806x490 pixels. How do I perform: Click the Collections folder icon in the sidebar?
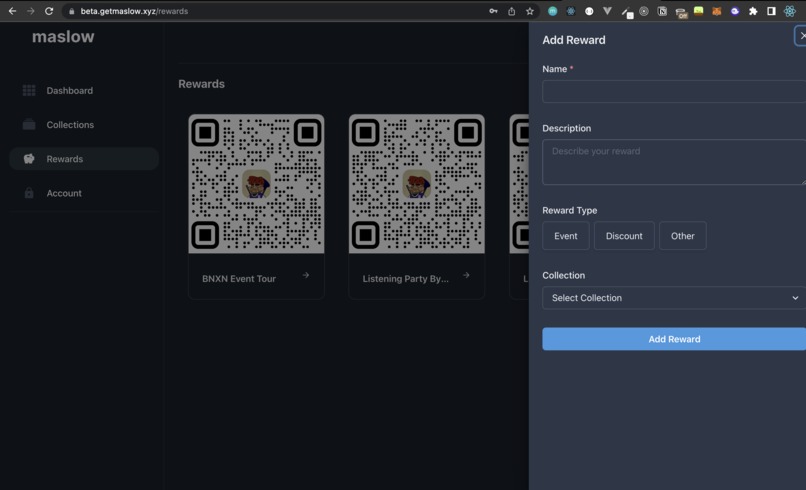(29, 124)
